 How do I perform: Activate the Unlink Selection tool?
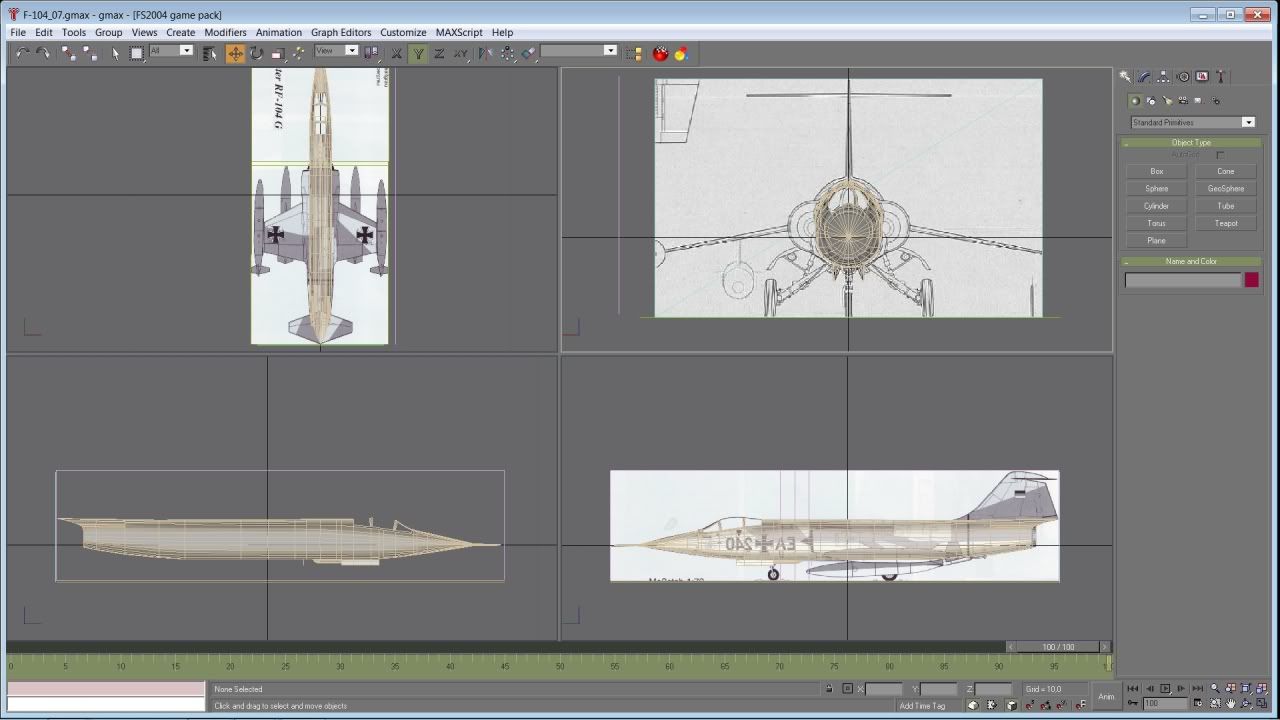89,53
